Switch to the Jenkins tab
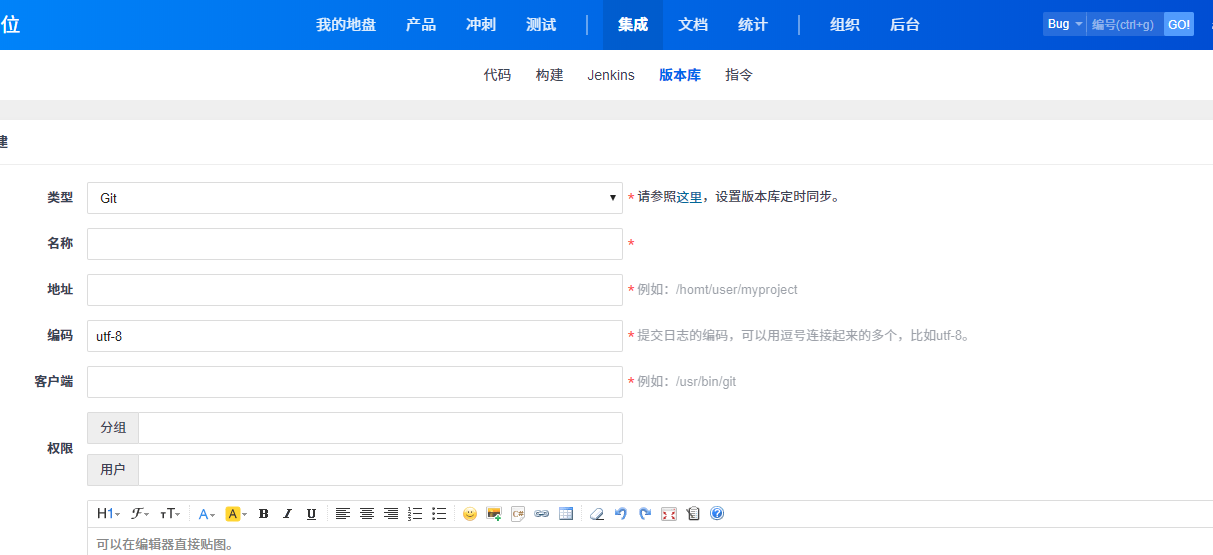Viewport: 1213px width, 555px height. (611, 75)
